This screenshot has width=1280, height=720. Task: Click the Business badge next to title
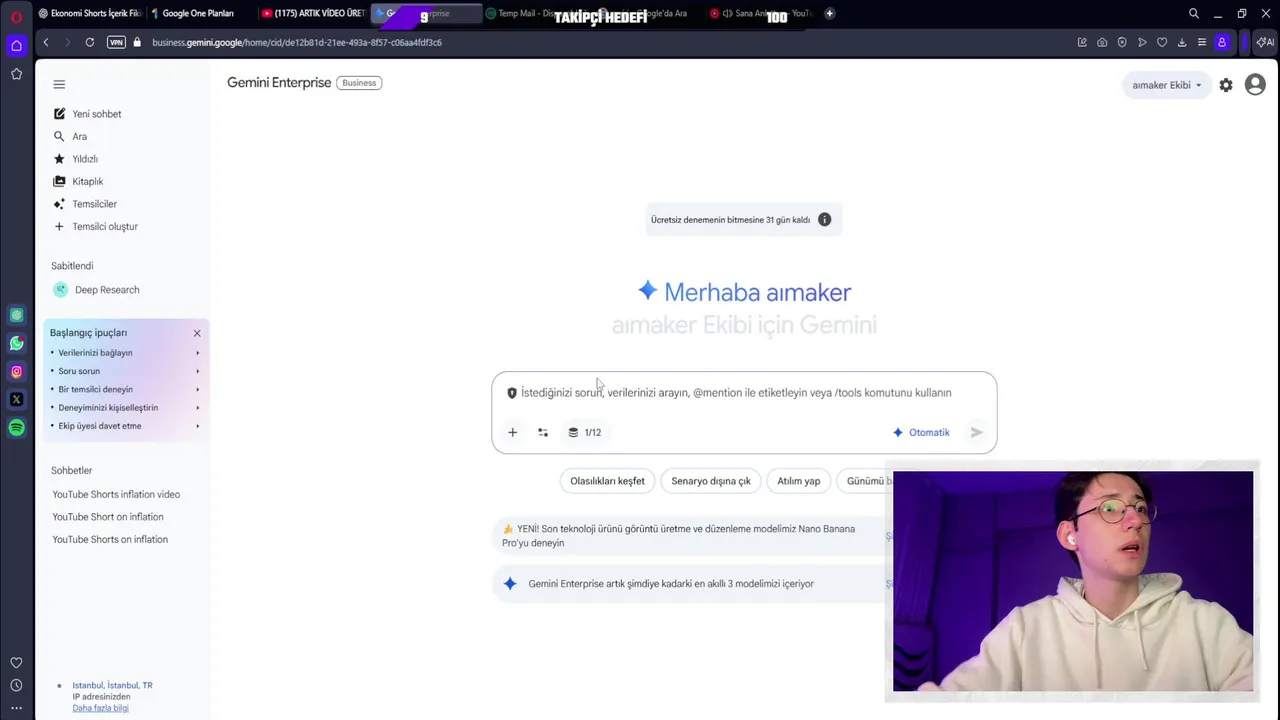click(x=359, y=83)
